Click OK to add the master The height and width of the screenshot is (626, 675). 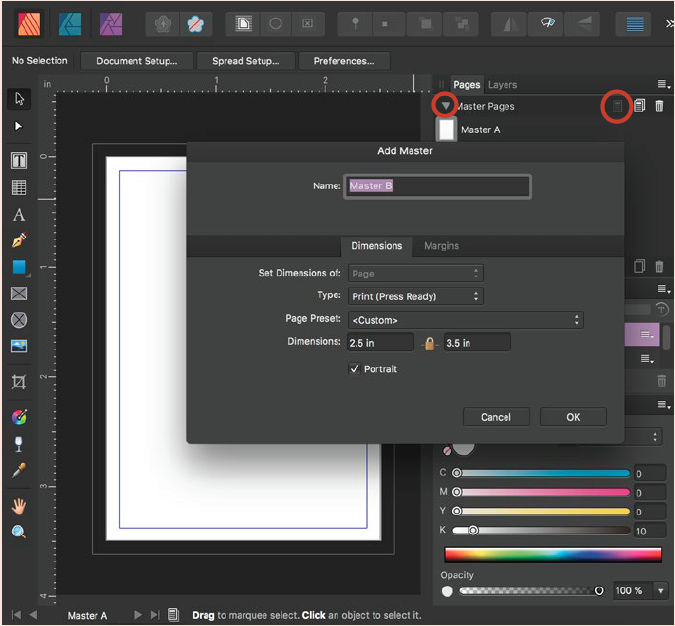click(x=573, y=417)
